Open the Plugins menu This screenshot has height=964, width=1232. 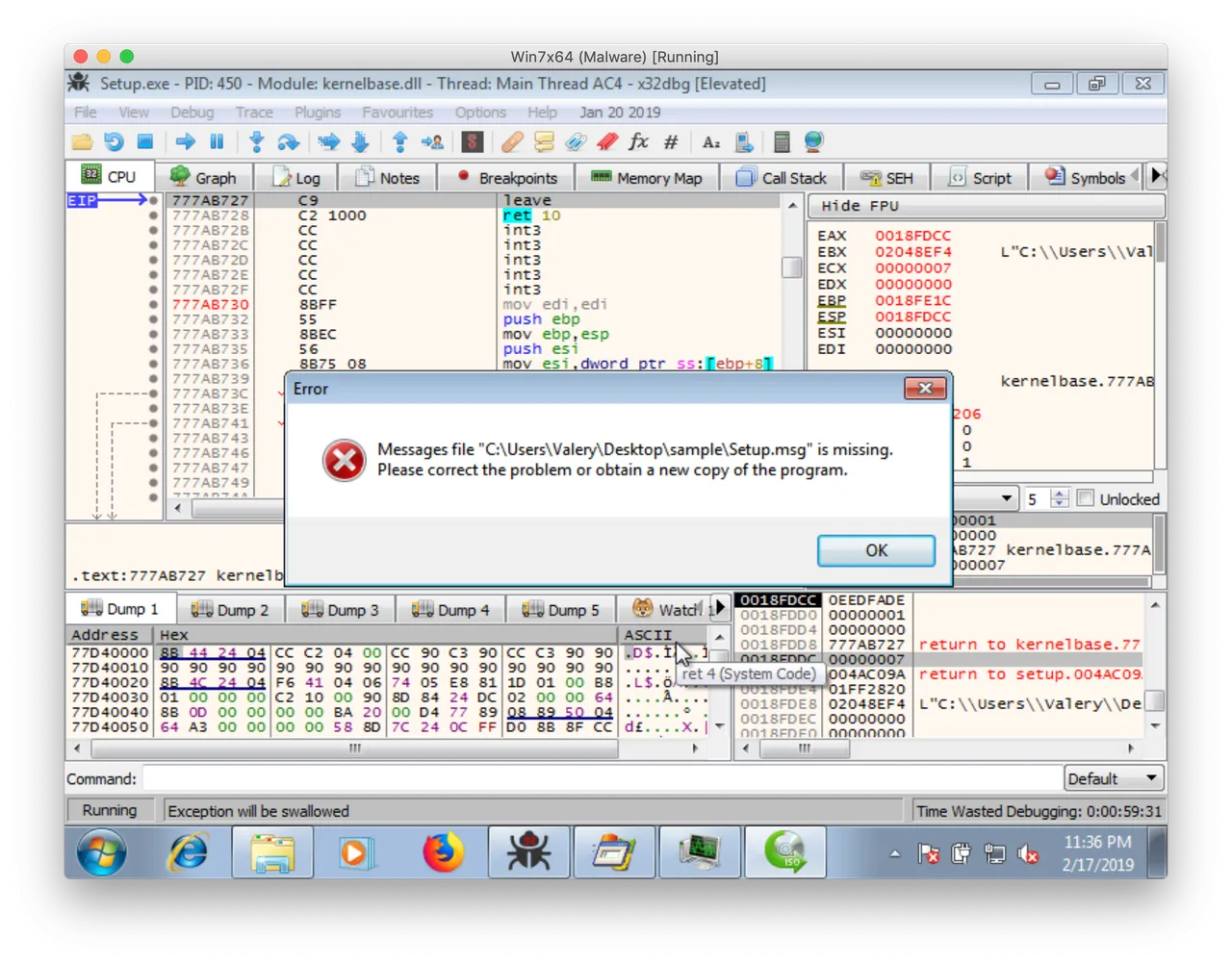tap(318, 113)
